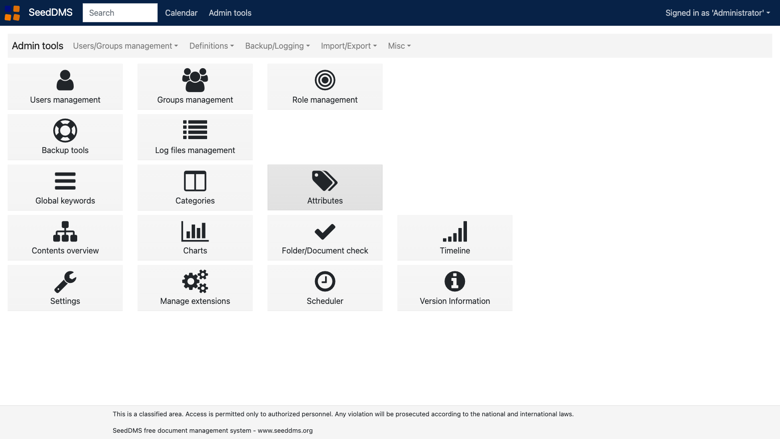This screenshot has height=439, width=780.
Task: Click the SeedDMS brand name link
Action: point(50,12)
